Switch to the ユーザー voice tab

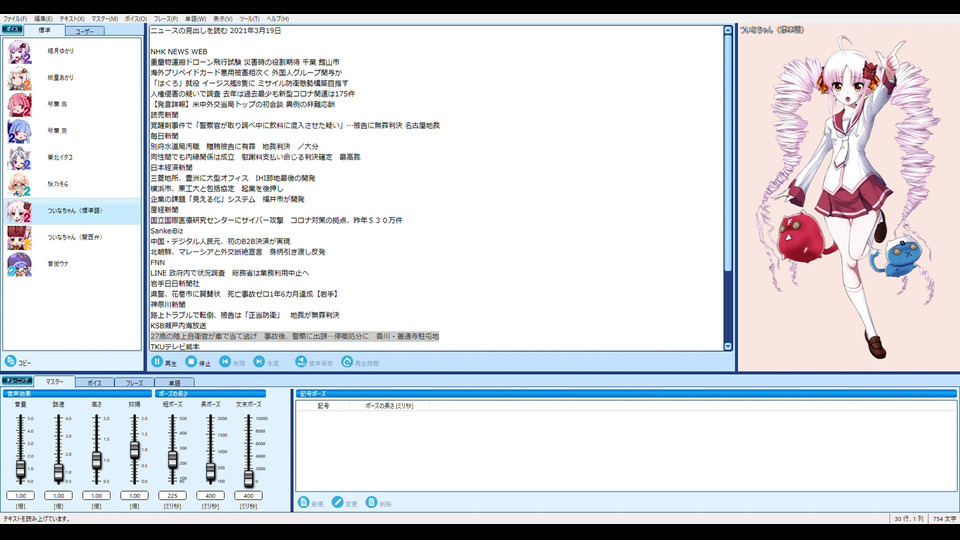coord(84,31)
